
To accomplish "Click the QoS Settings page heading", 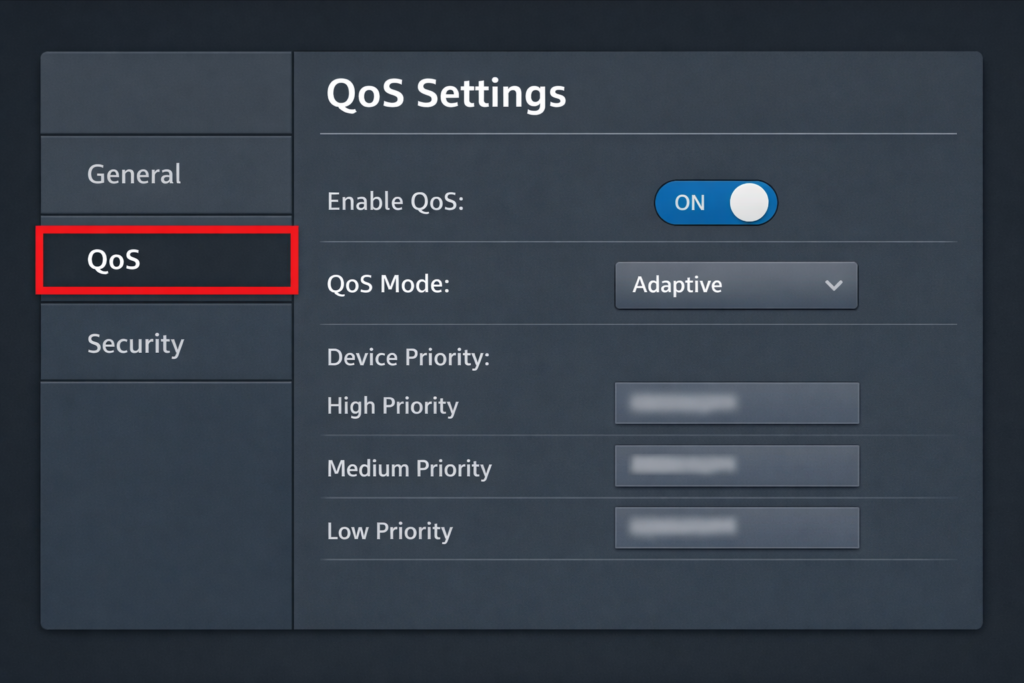I will click(x=446, y=94).
